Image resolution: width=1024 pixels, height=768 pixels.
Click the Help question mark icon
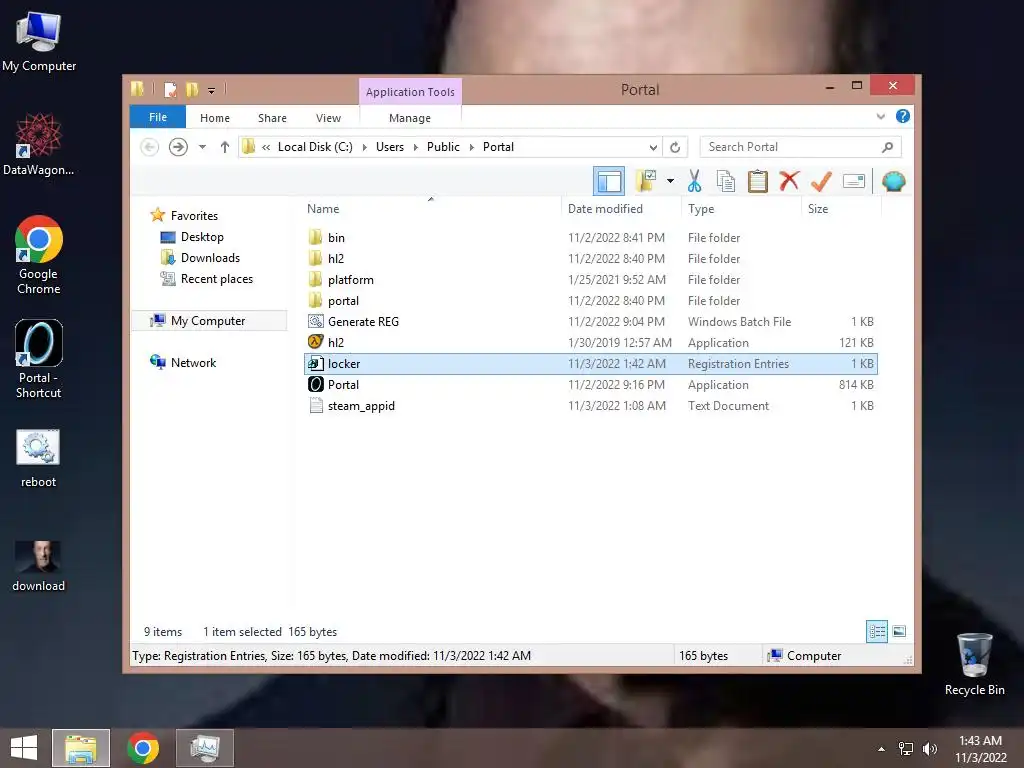[x=903, y=116]
